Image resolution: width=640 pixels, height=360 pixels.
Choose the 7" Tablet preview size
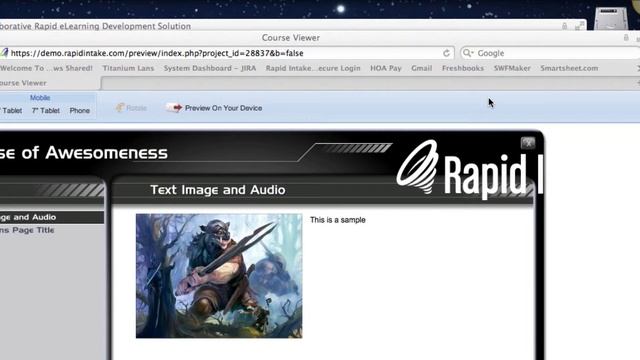pyautogui.click(x=46, y=111)
